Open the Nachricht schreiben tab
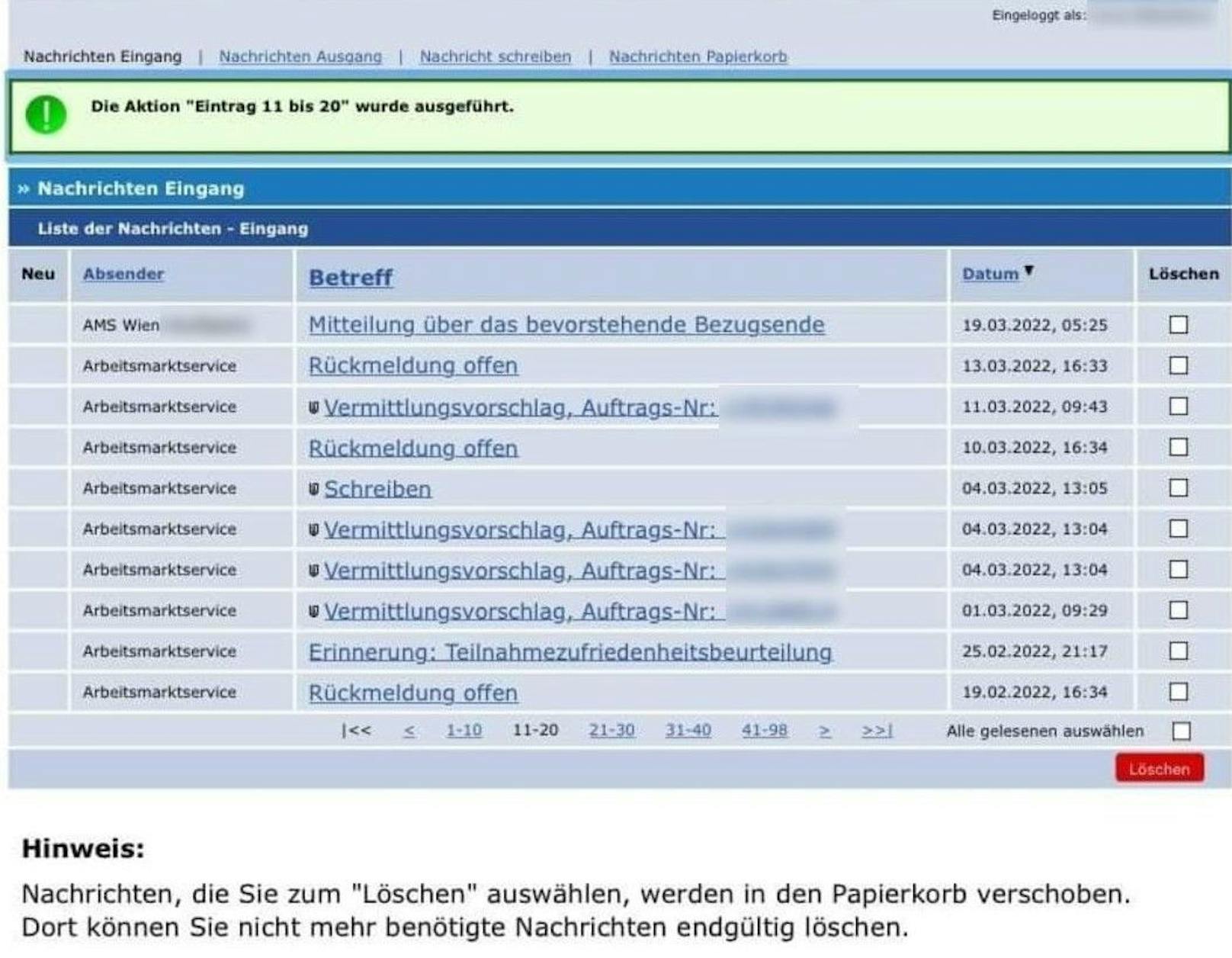 [495, 56]
